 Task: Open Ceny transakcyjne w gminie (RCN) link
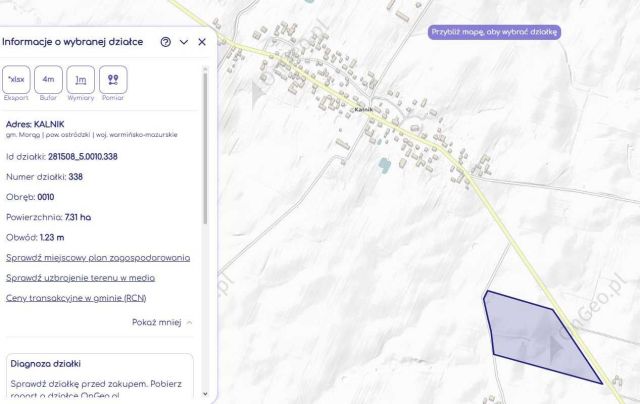point(76,298)
